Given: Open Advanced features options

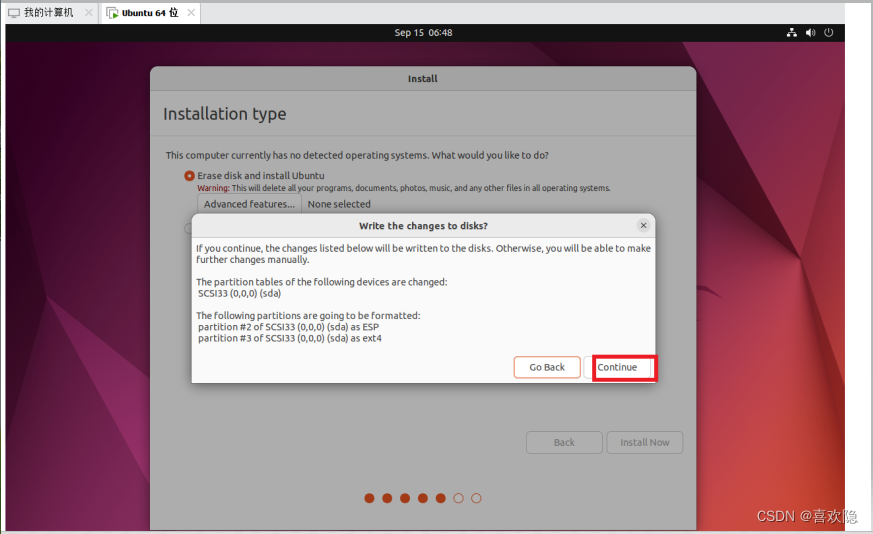Looking at the screenshot, I should click(249, 204).
